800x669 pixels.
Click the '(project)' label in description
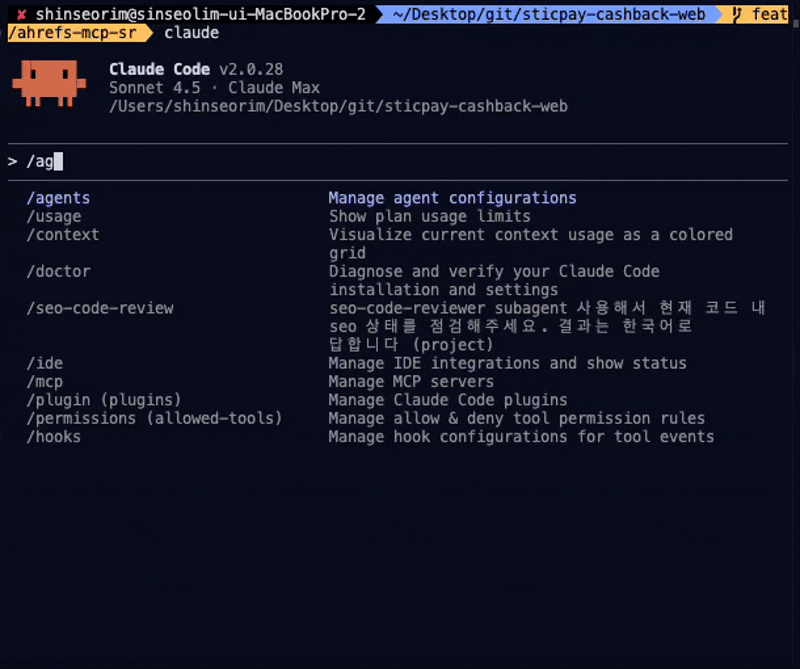click(453, 345)
